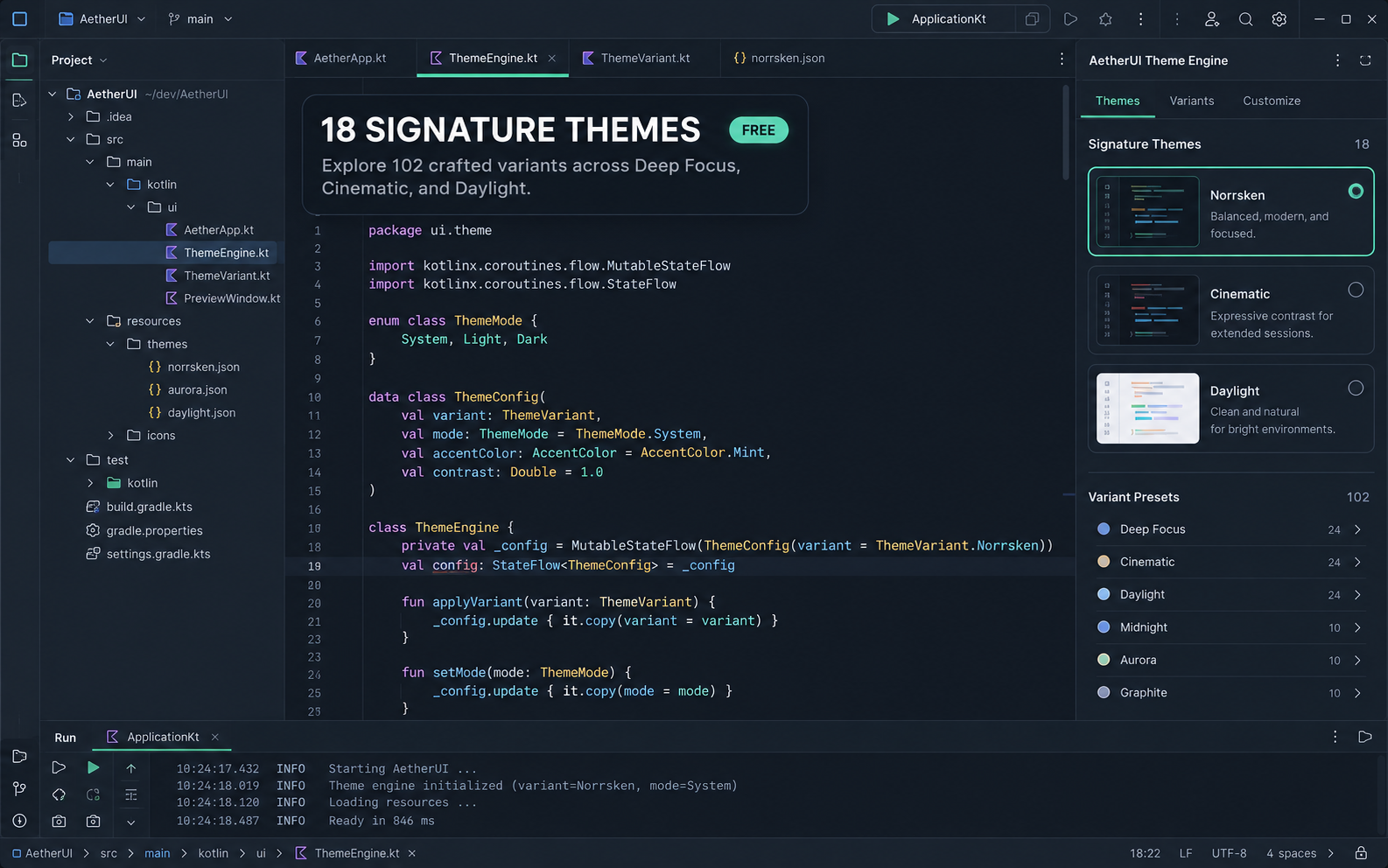
Task: Open the AetherUI project dropdown
Action: (x=102, y=19)
